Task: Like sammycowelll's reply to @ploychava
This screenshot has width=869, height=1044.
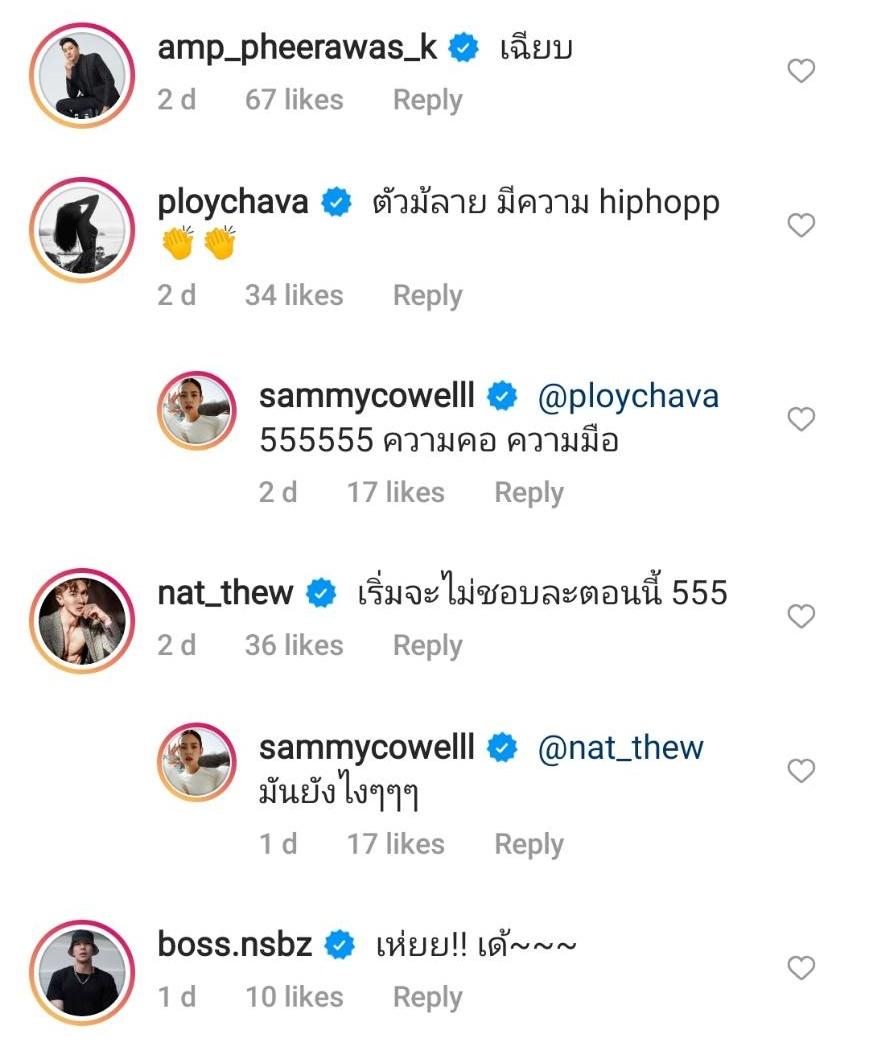Action: (801, 420)
